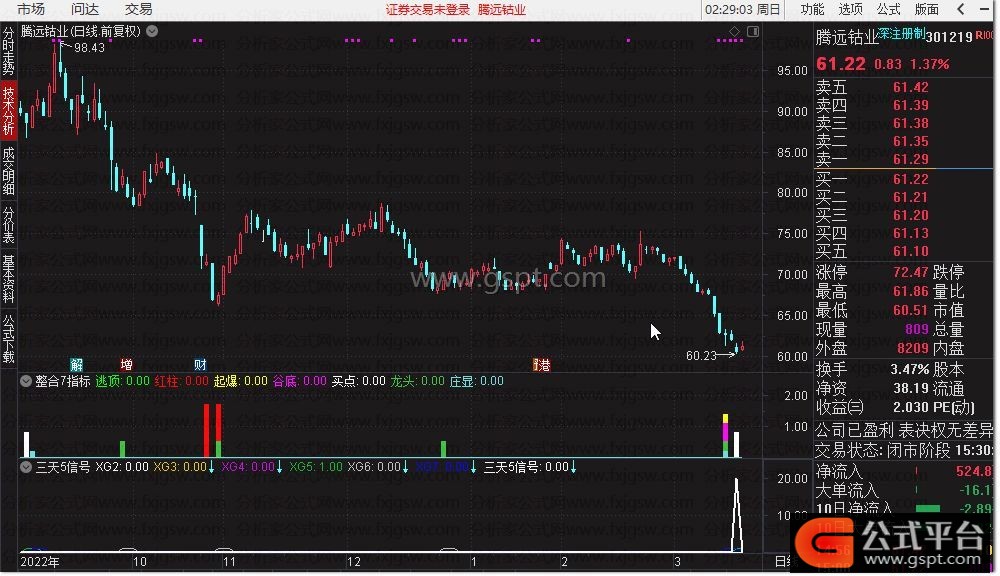Click the 卖三 price 61.38
Viewport: 1000px width, 576px height.
(911, 123)
